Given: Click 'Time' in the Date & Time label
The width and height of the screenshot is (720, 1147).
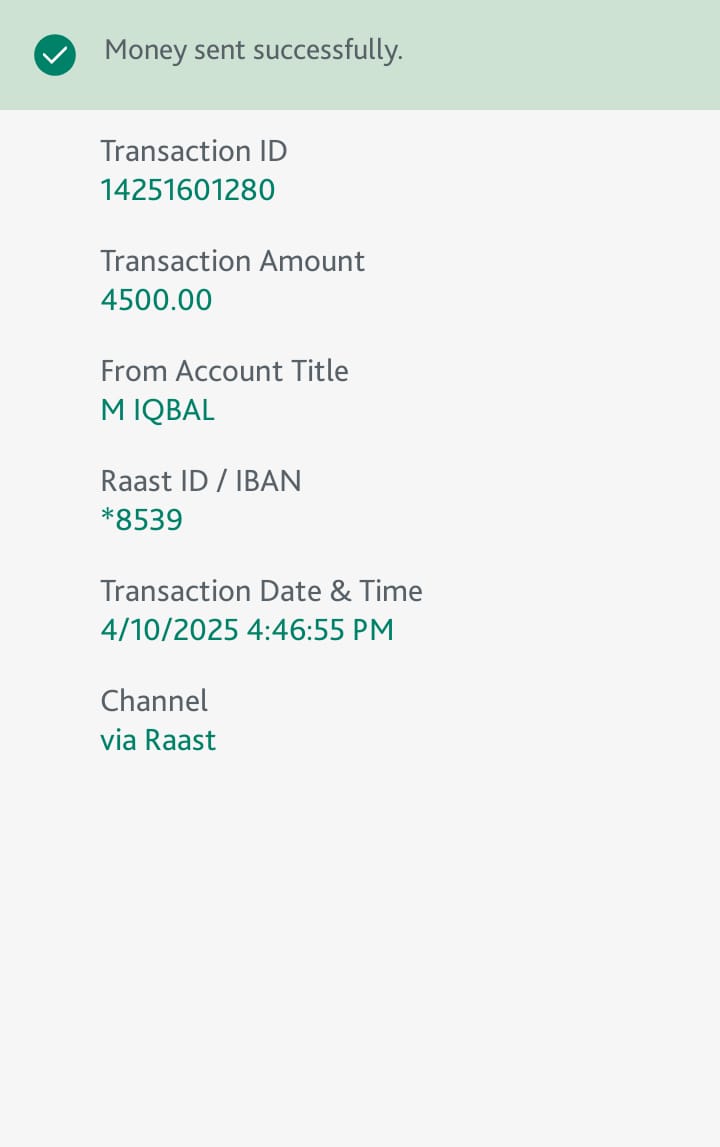Looking at the screenshot, I should [391, 591].
